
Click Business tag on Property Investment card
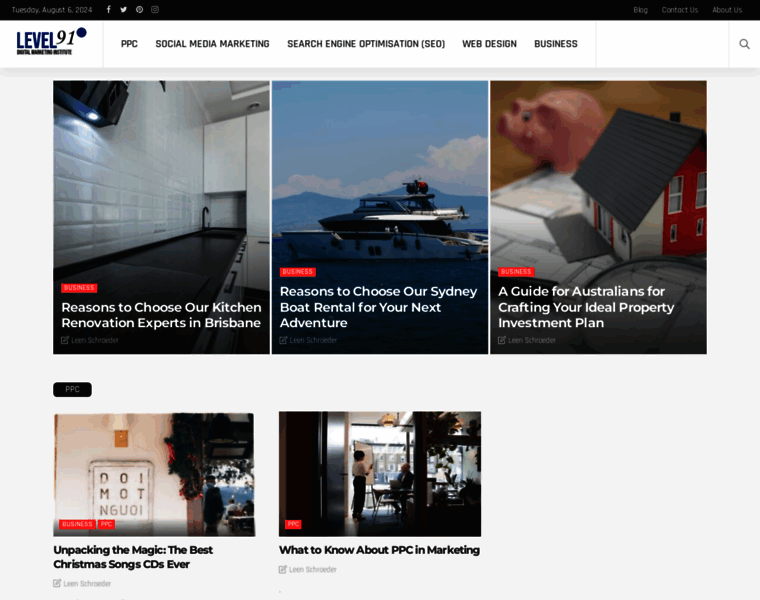516,272
